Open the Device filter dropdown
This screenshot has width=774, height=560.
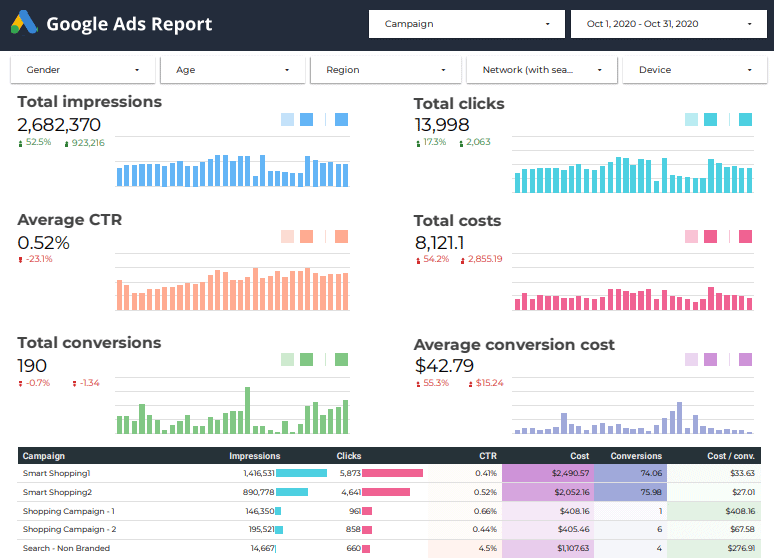(x=695, y=70)
